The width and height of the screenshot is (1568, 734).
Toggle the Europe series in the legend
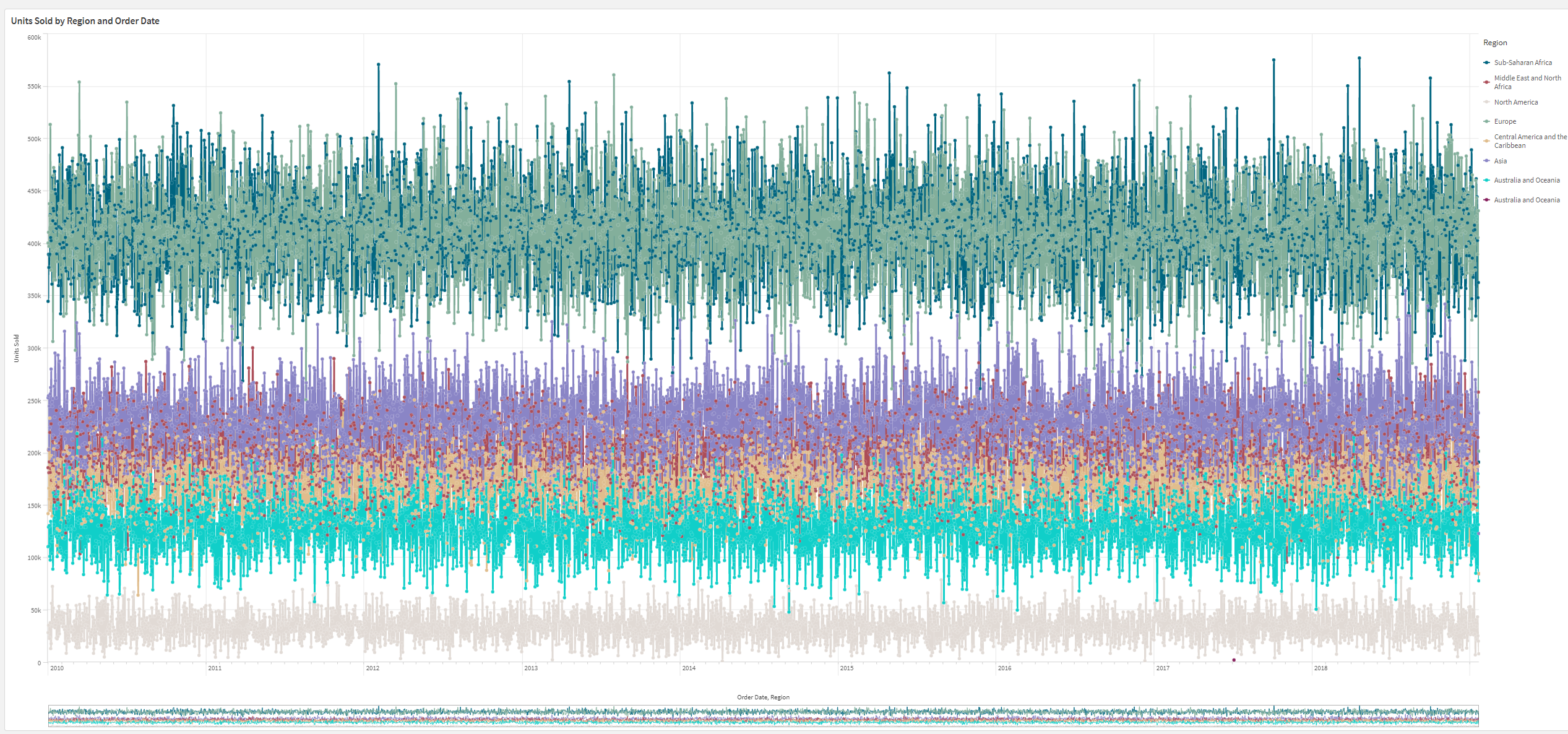pos(1505,121)
